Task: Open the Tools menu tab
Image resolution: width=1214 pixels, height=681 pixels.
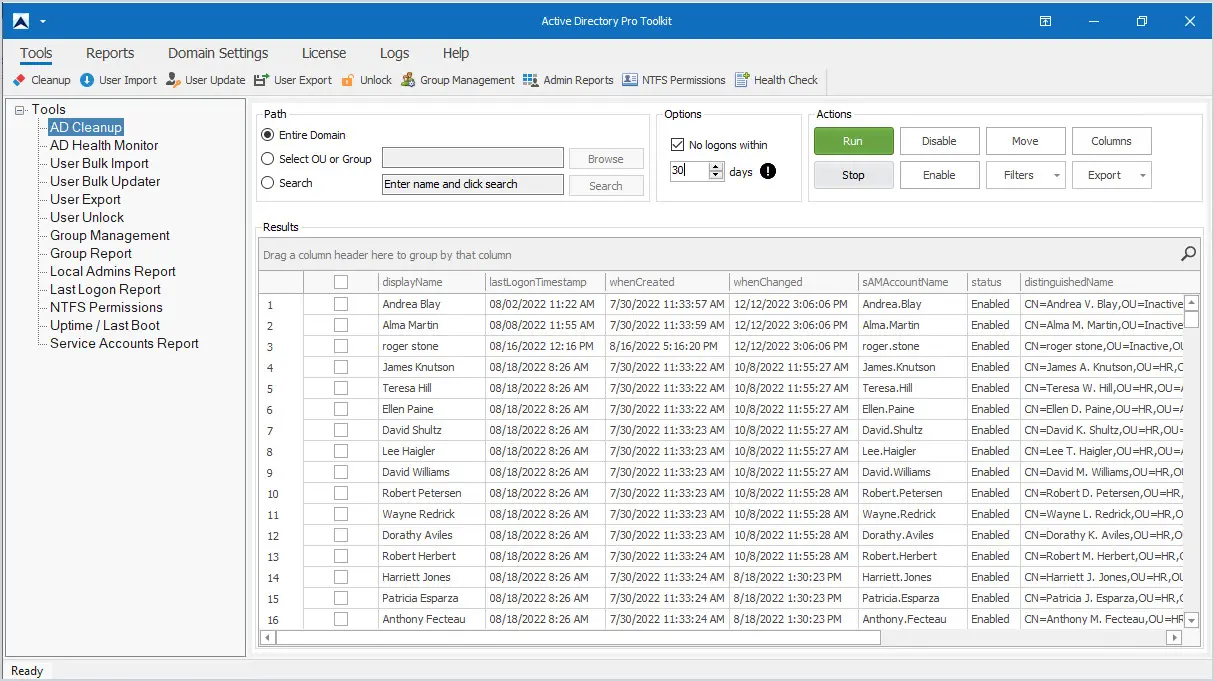Action: 36,53
